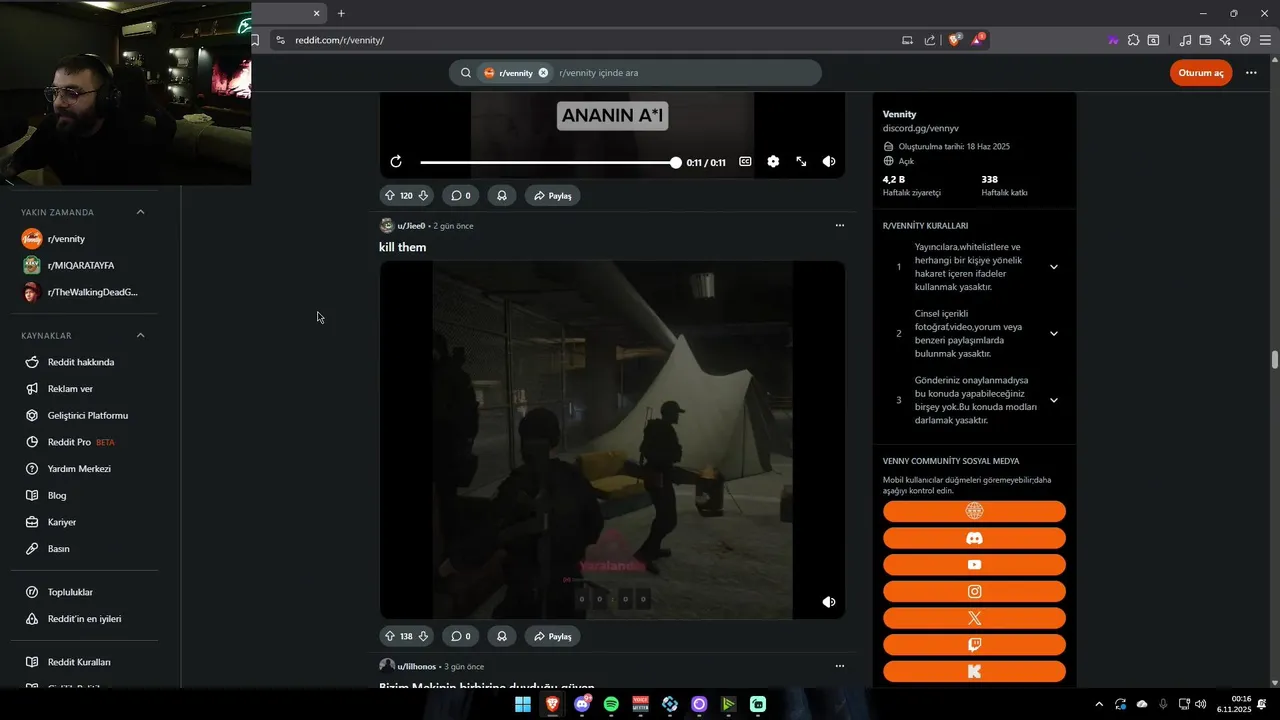Remove r/vennity filter from search box
1280x720 pixels.
[543, 73]
